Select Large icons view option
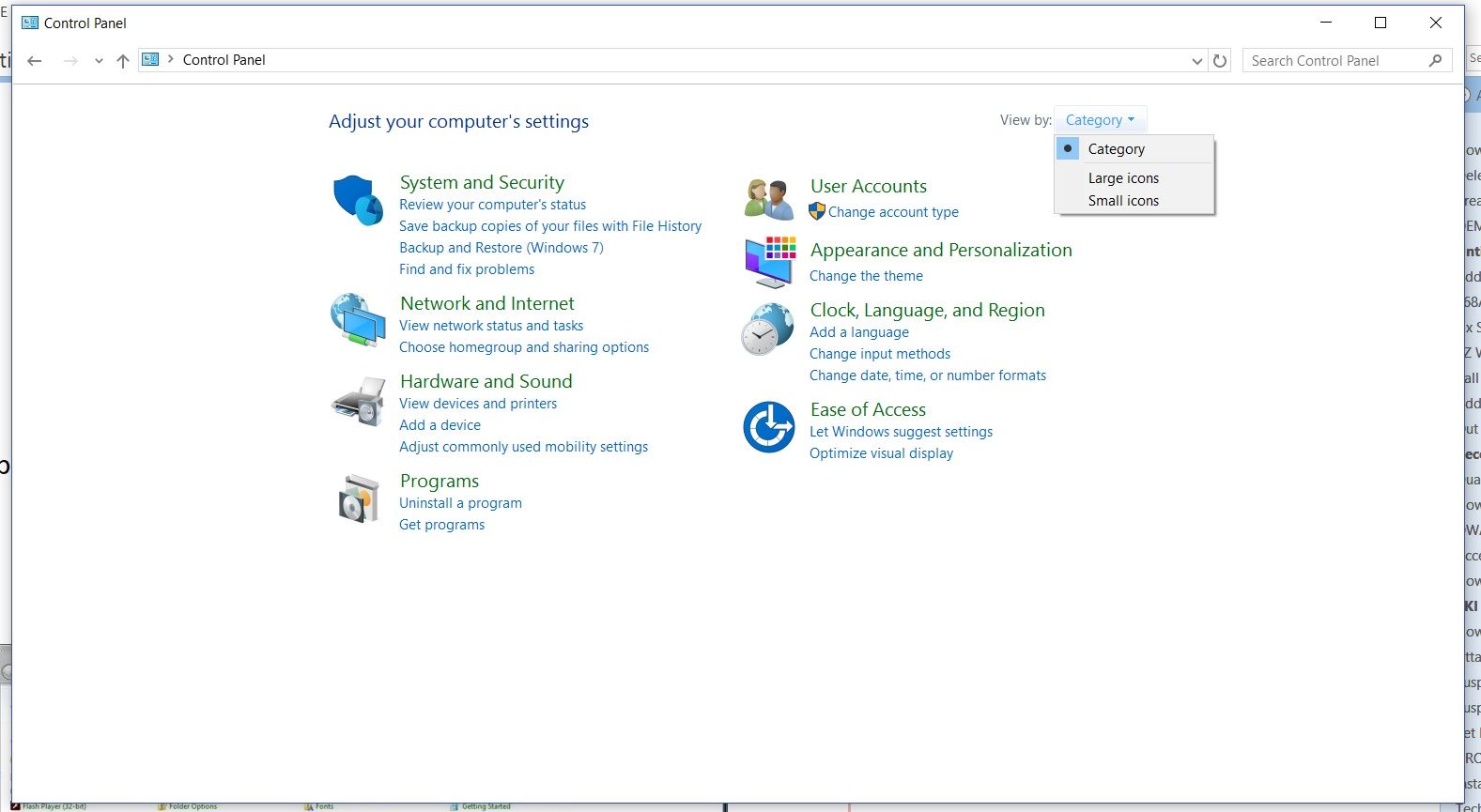 pos(1134,178)
